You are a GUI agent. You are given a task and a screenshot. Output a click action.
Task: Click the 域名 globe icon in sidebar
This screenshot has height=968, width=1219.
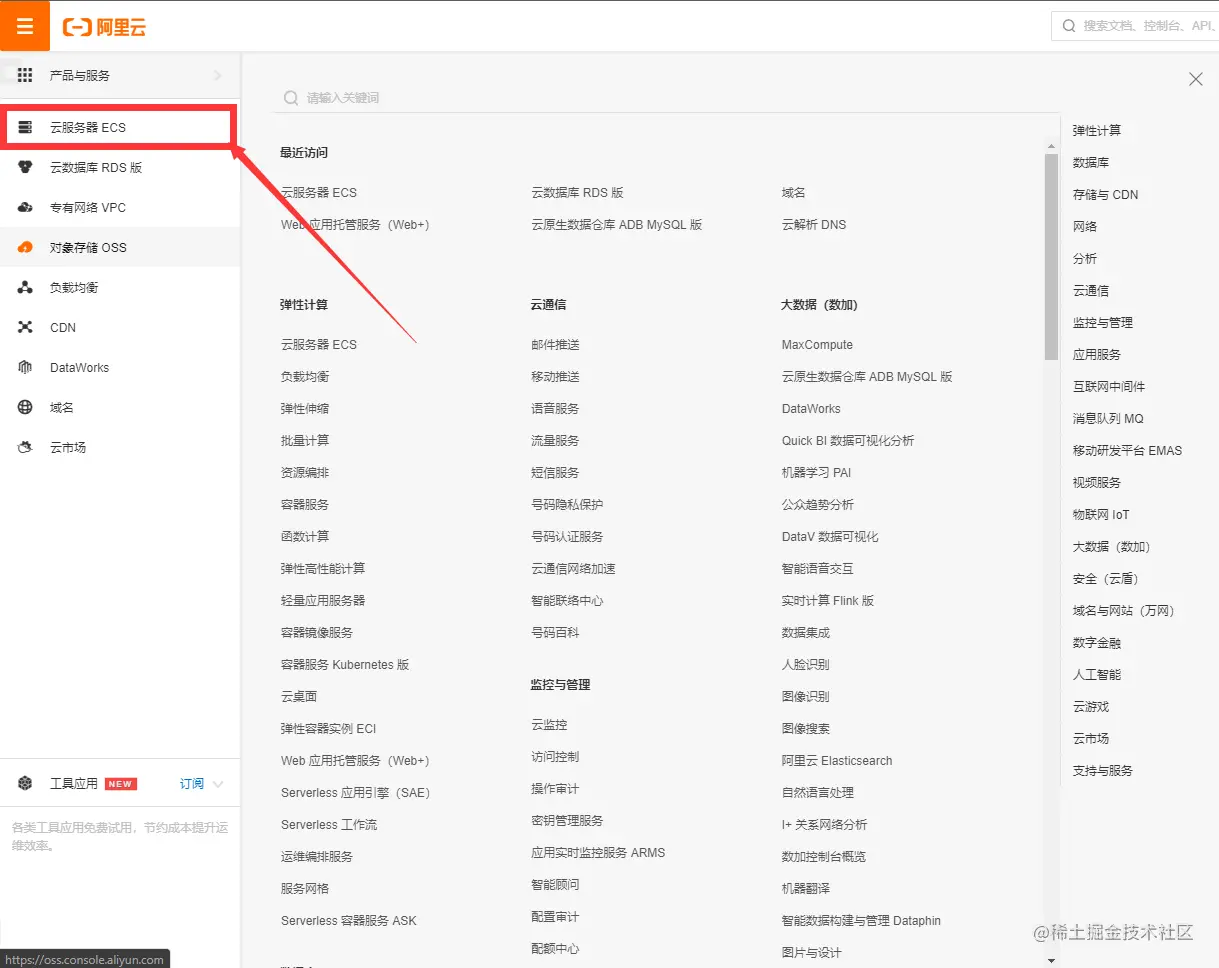click(x=26, y=407)
